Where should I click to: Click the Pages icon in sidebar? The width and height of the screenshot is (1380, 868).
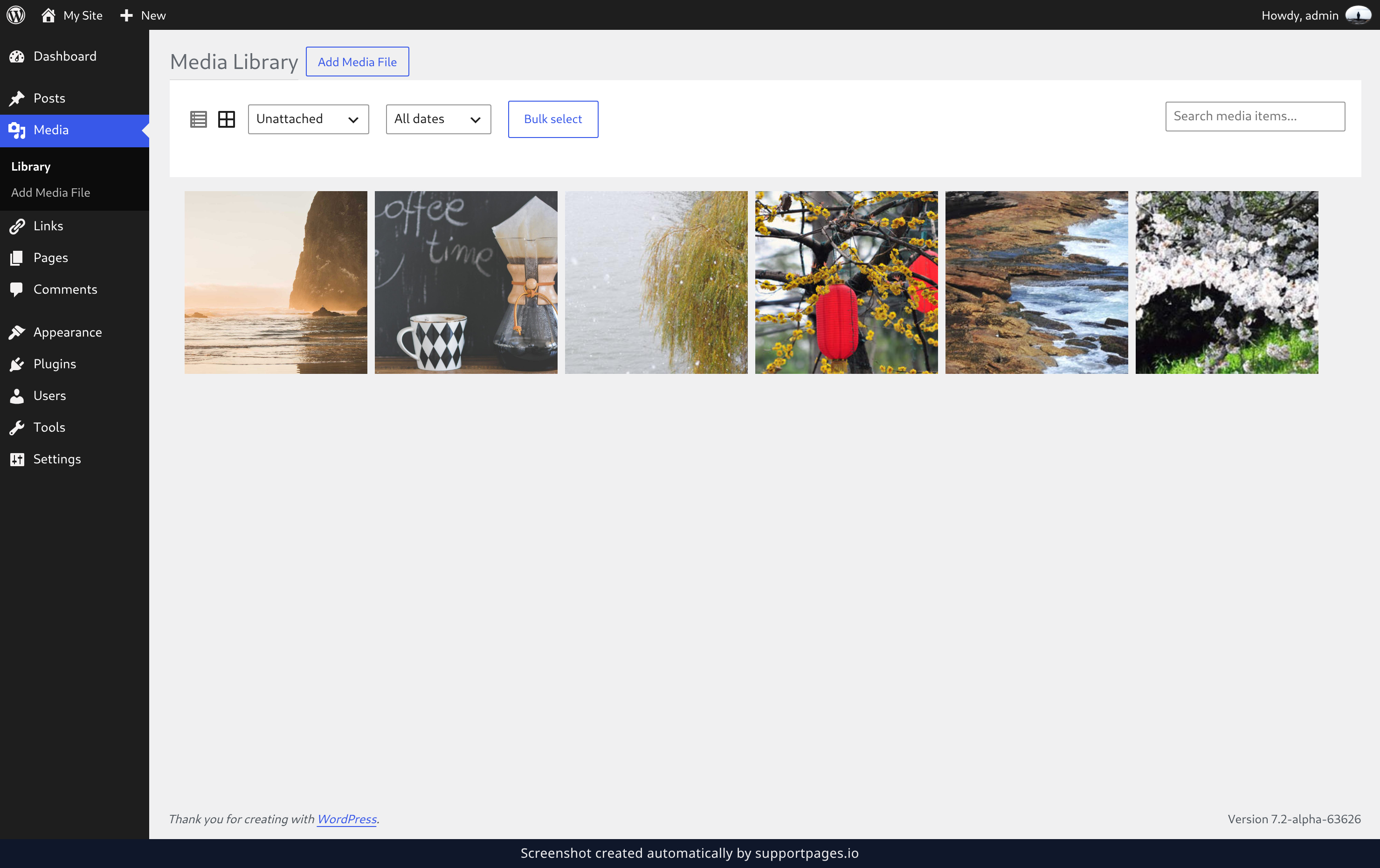pyautogui.click(x=17, y=258)
